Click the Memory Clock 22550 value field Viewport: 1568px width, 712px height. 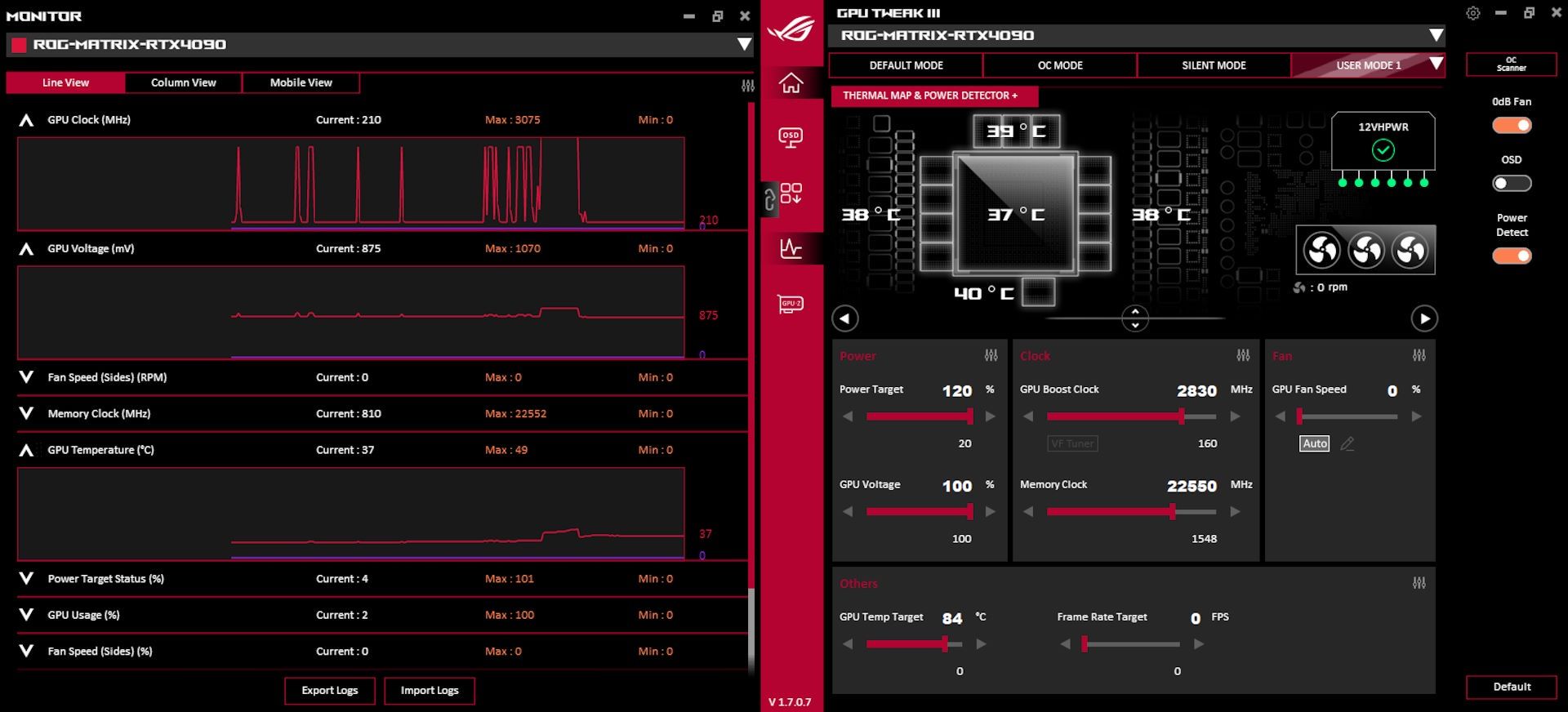coord(1192,486)
